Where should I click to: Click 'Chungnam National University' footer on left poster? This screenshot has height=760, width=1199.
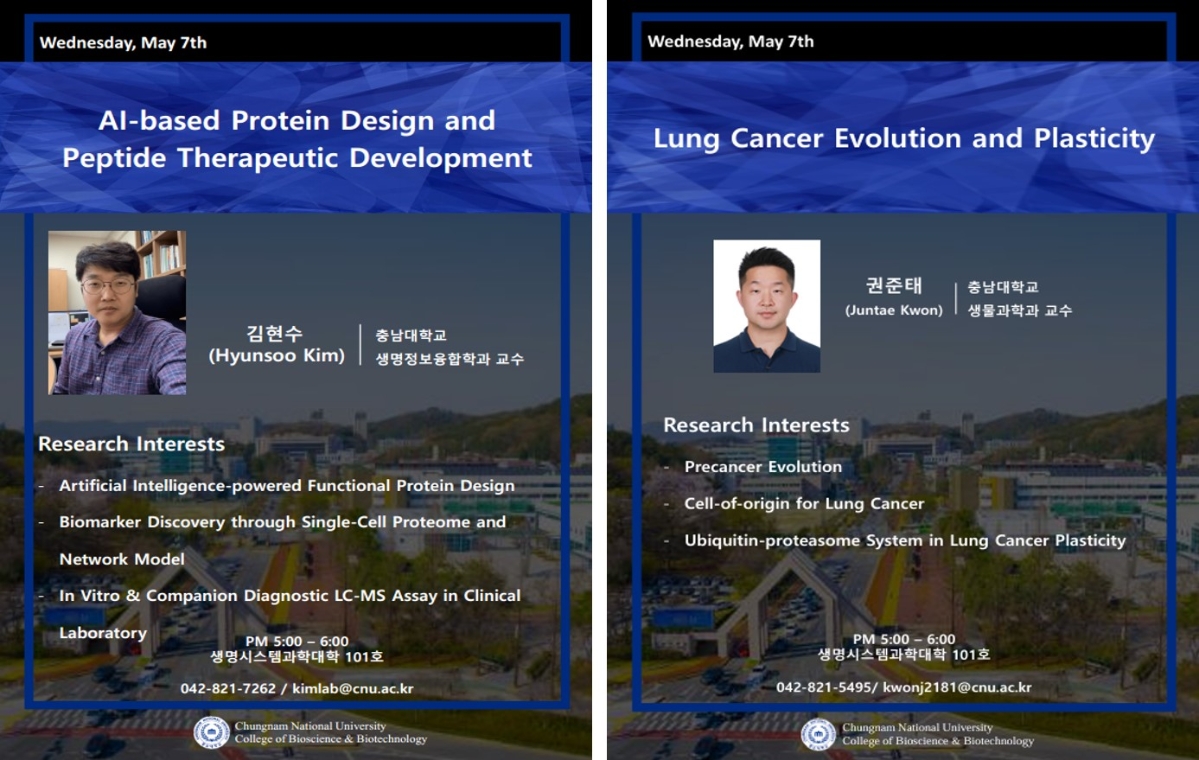coord(310,726)
